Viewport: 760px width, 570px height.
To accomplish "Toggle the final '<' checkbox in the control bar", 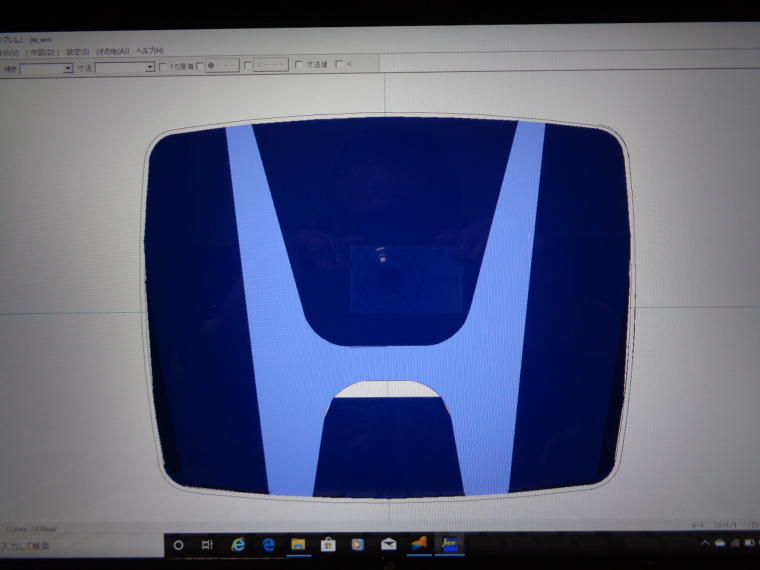I will pyautogui.click(x=339, y=64).
